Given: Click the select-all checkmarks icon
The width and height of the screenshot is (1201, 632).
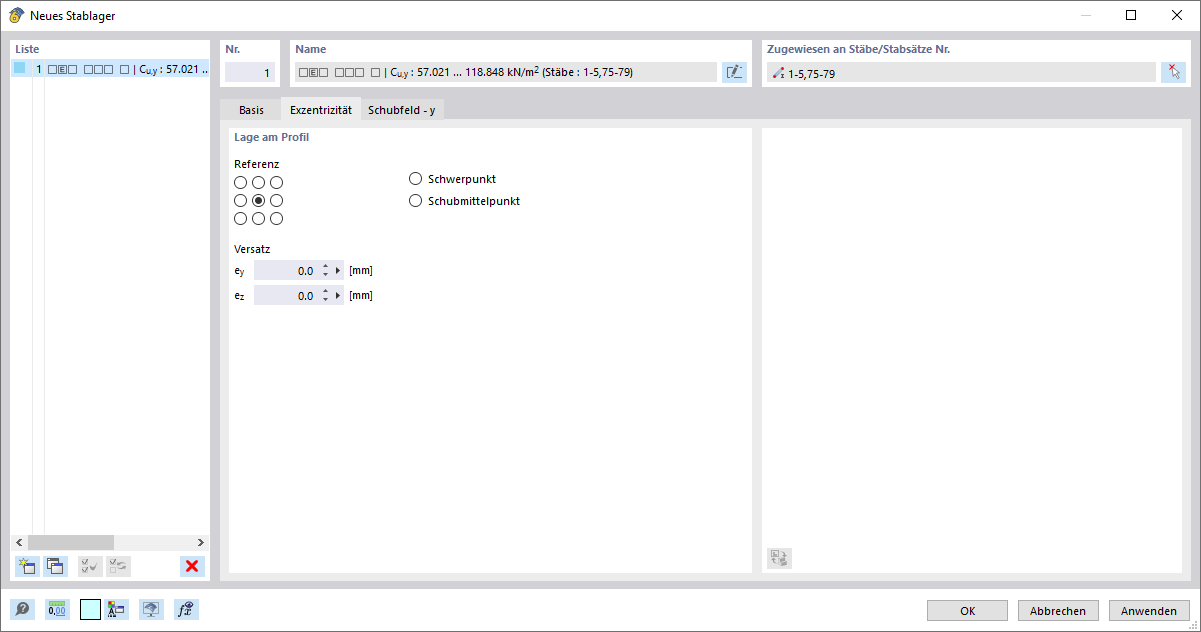Looking at the screenshot, I should tap(90, 566).
